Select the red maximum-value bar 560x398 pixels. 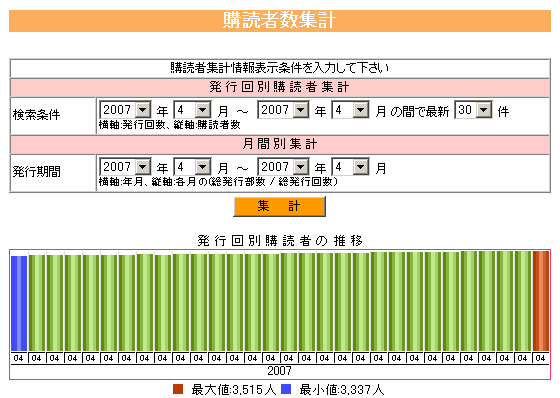click(541, 301)
